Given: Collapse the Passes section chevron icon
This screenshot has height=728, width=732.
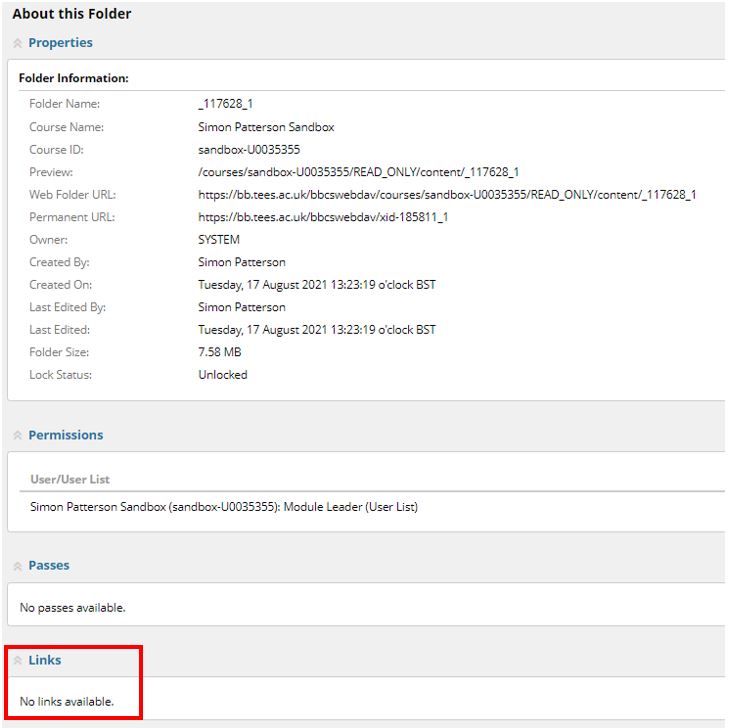Looking at the screenshot, I should (x=18, y=566).
